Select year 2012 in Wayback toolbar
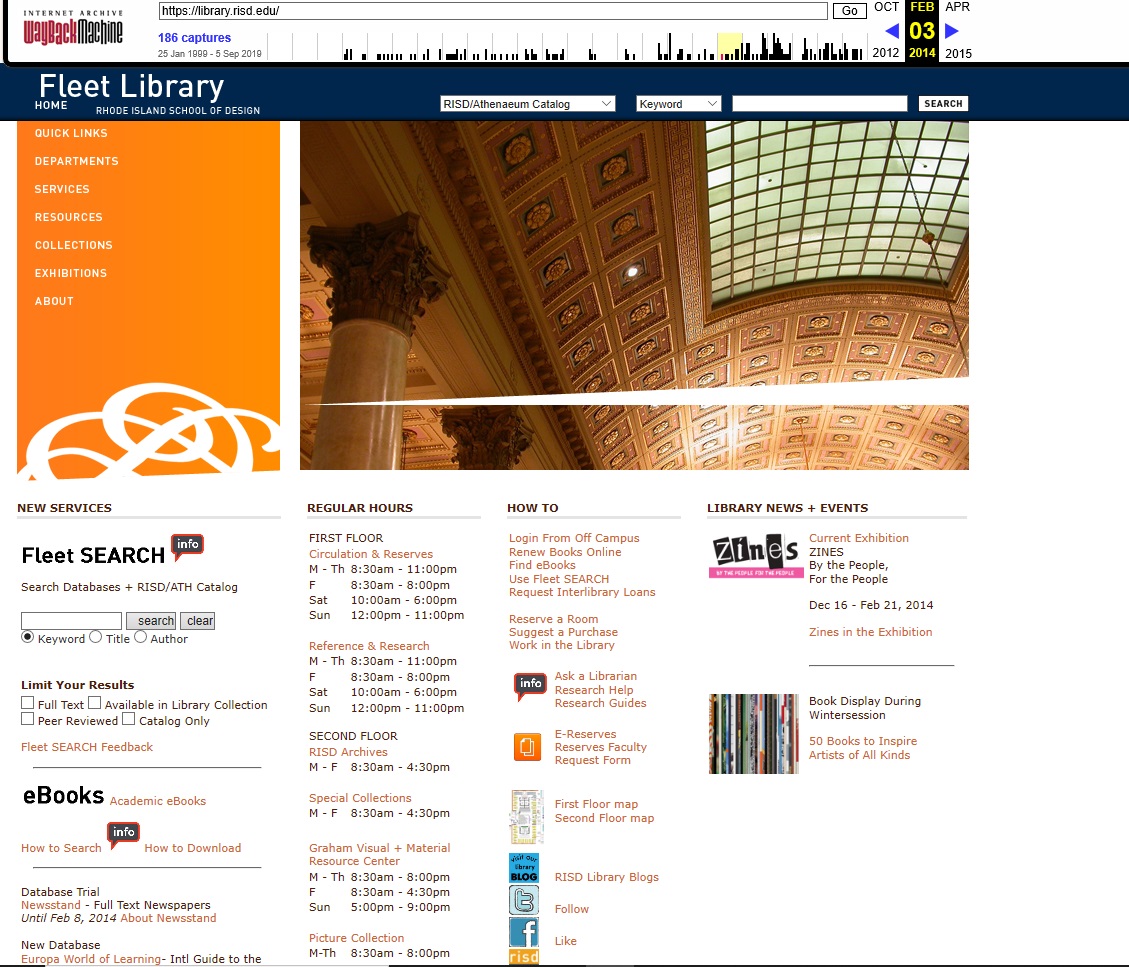Screen dimensions: 1129x967 pos(886,53)
